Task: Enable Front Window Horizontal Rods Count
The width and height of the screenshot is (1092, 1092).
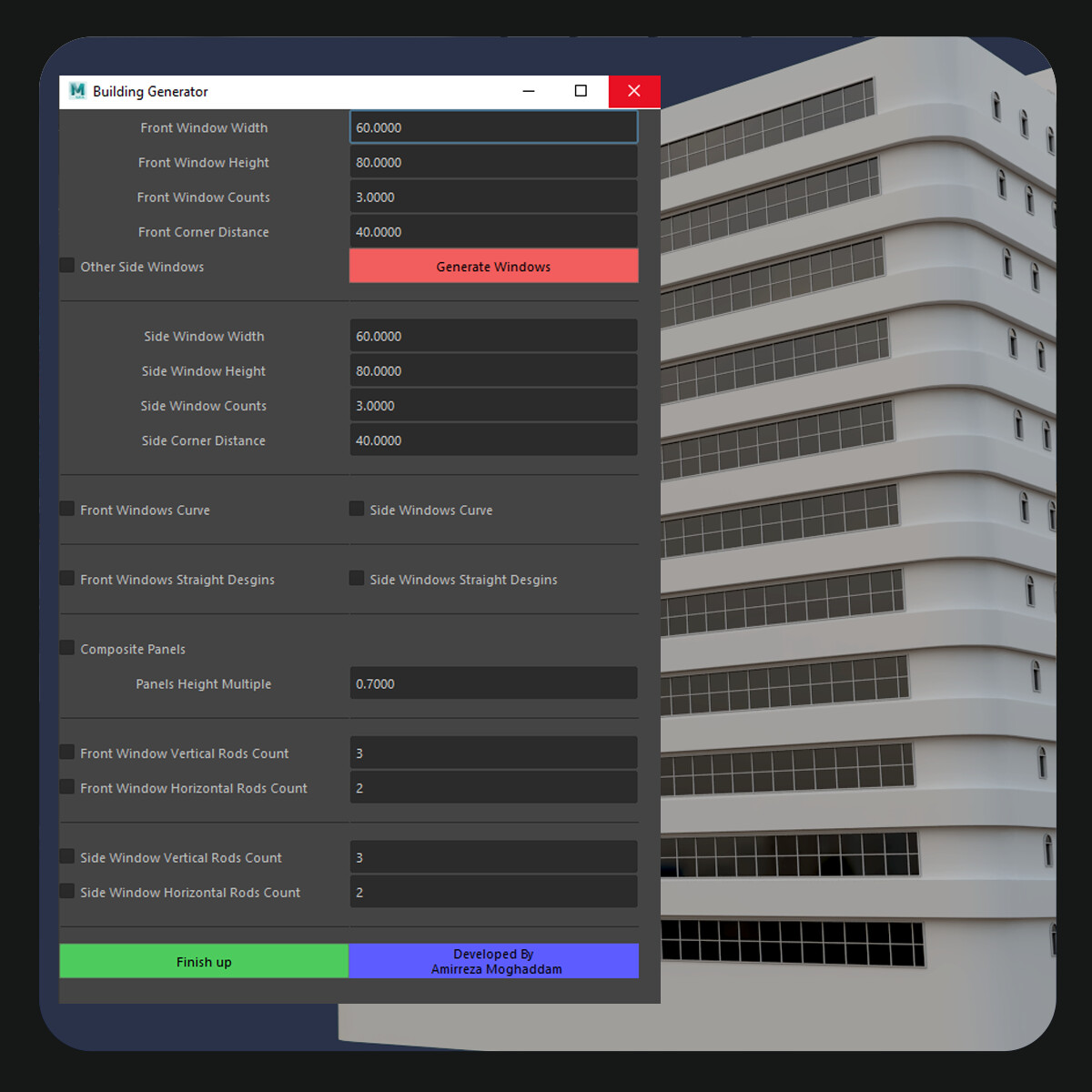Action: coord(66,787)
